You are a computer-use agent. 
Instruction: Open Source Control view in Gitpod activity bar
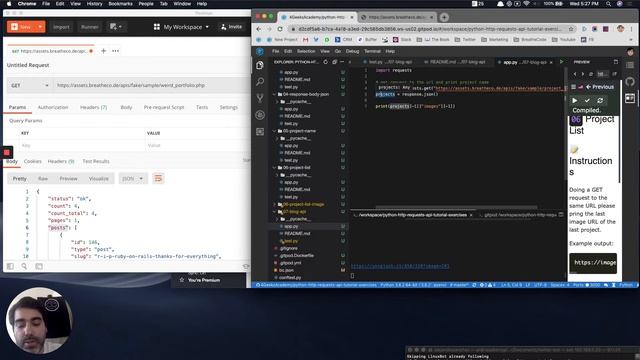260,98
